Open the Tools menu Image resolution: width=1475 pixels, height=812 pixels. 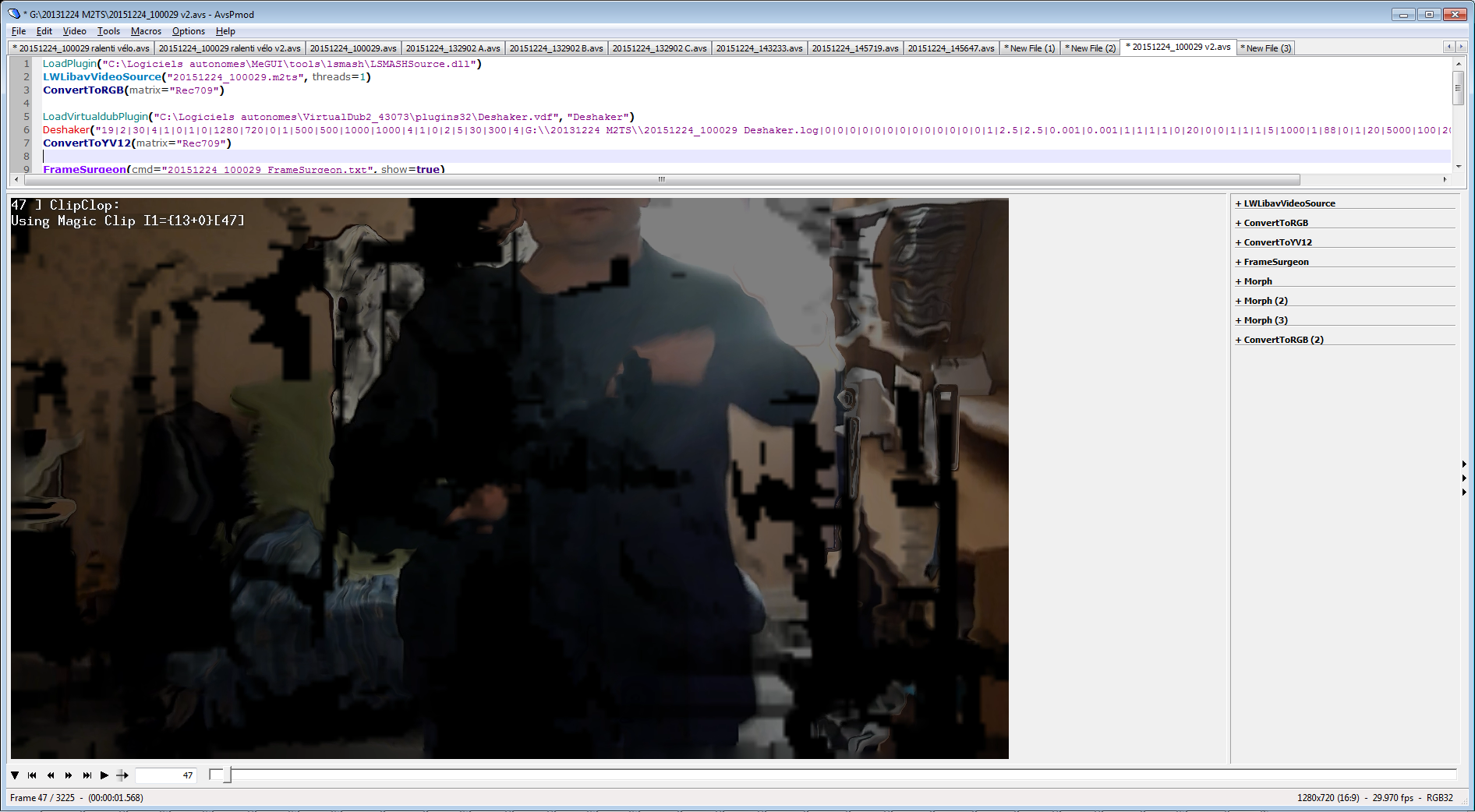(x=108, y=31)
